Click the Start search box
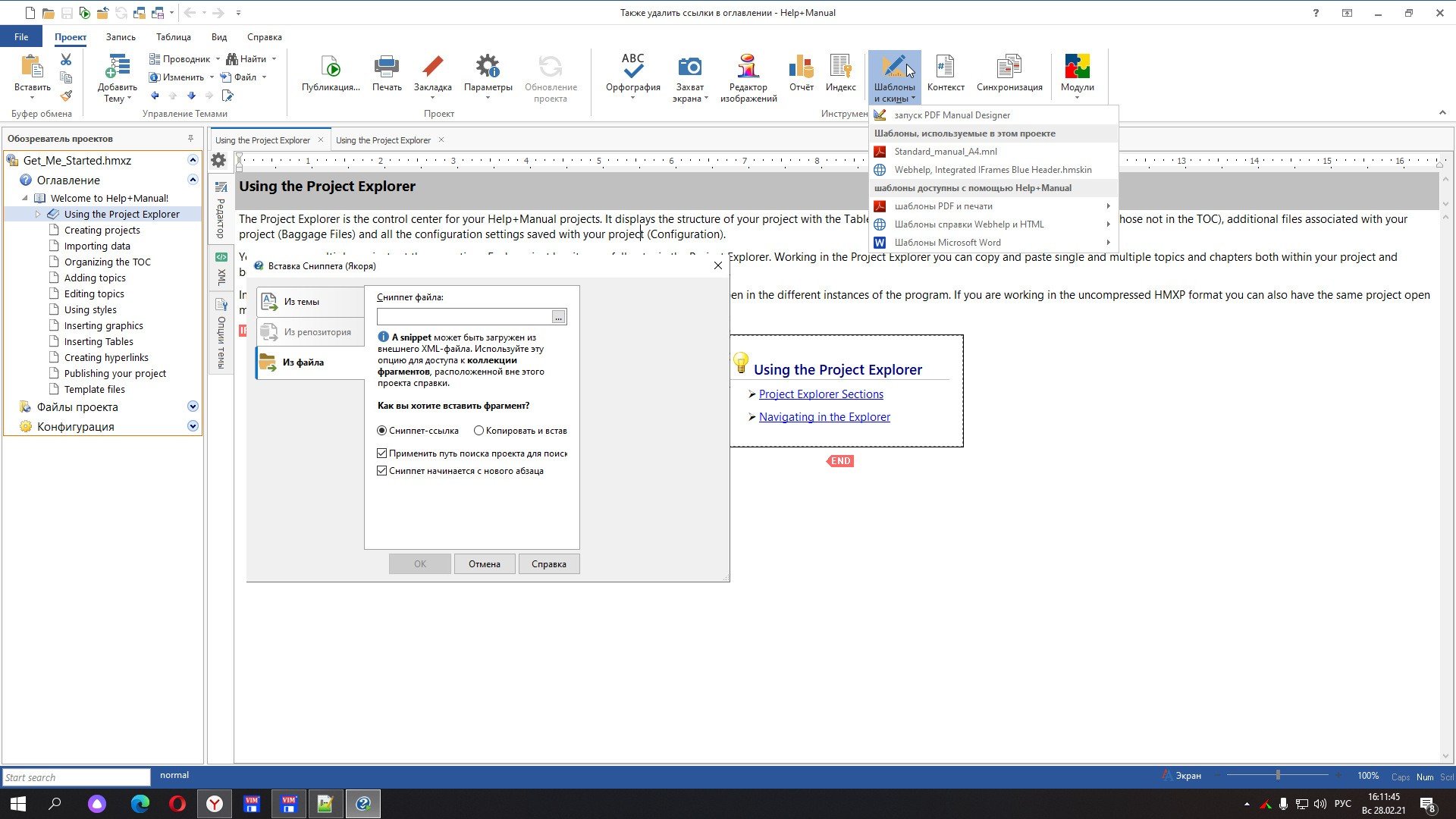This screenshot has height=819, width=1456. click(76, 777)
